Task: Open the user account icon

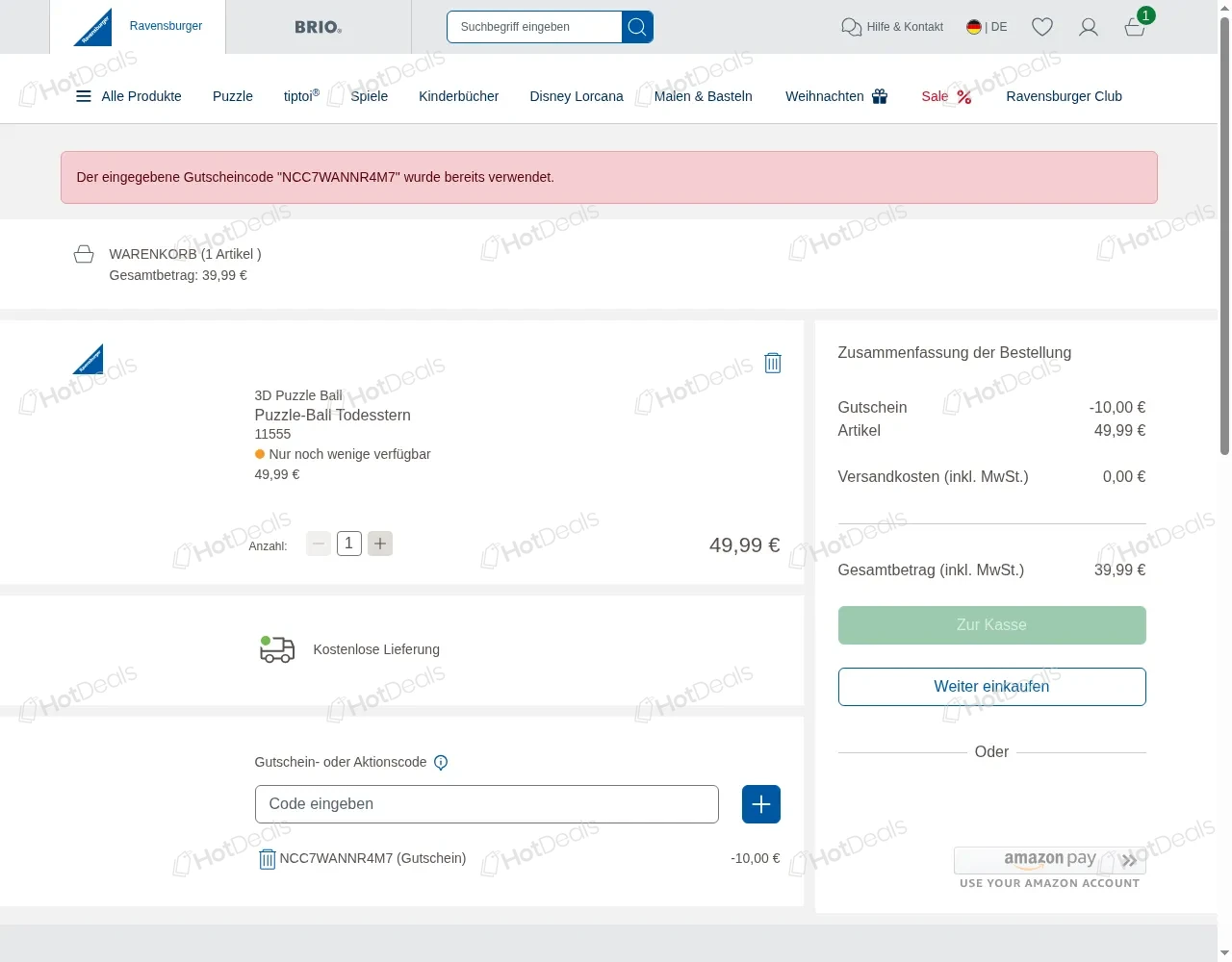Action: click(x=1089, y=27)
